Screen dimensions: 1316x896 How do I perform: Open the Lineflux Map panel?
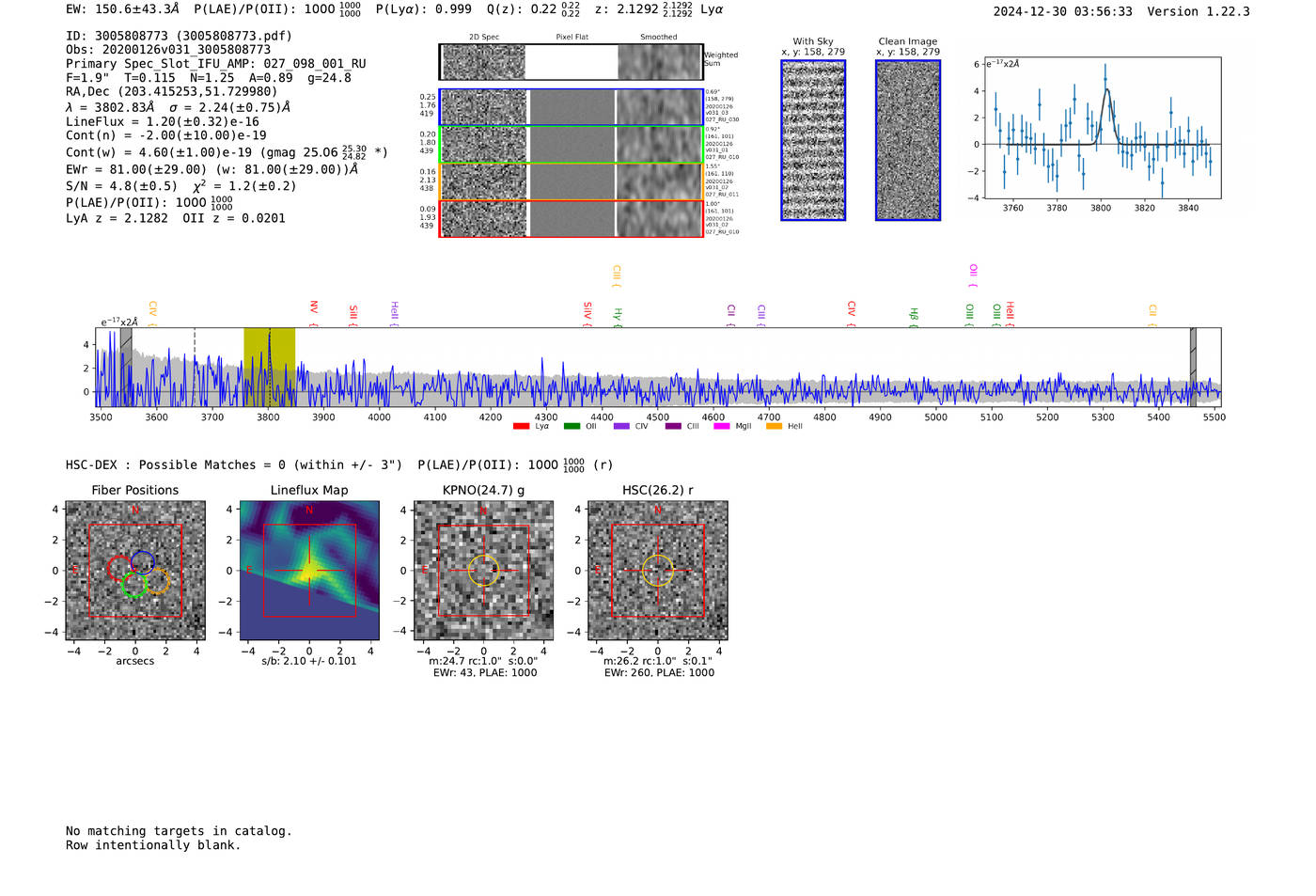(309, 571)
